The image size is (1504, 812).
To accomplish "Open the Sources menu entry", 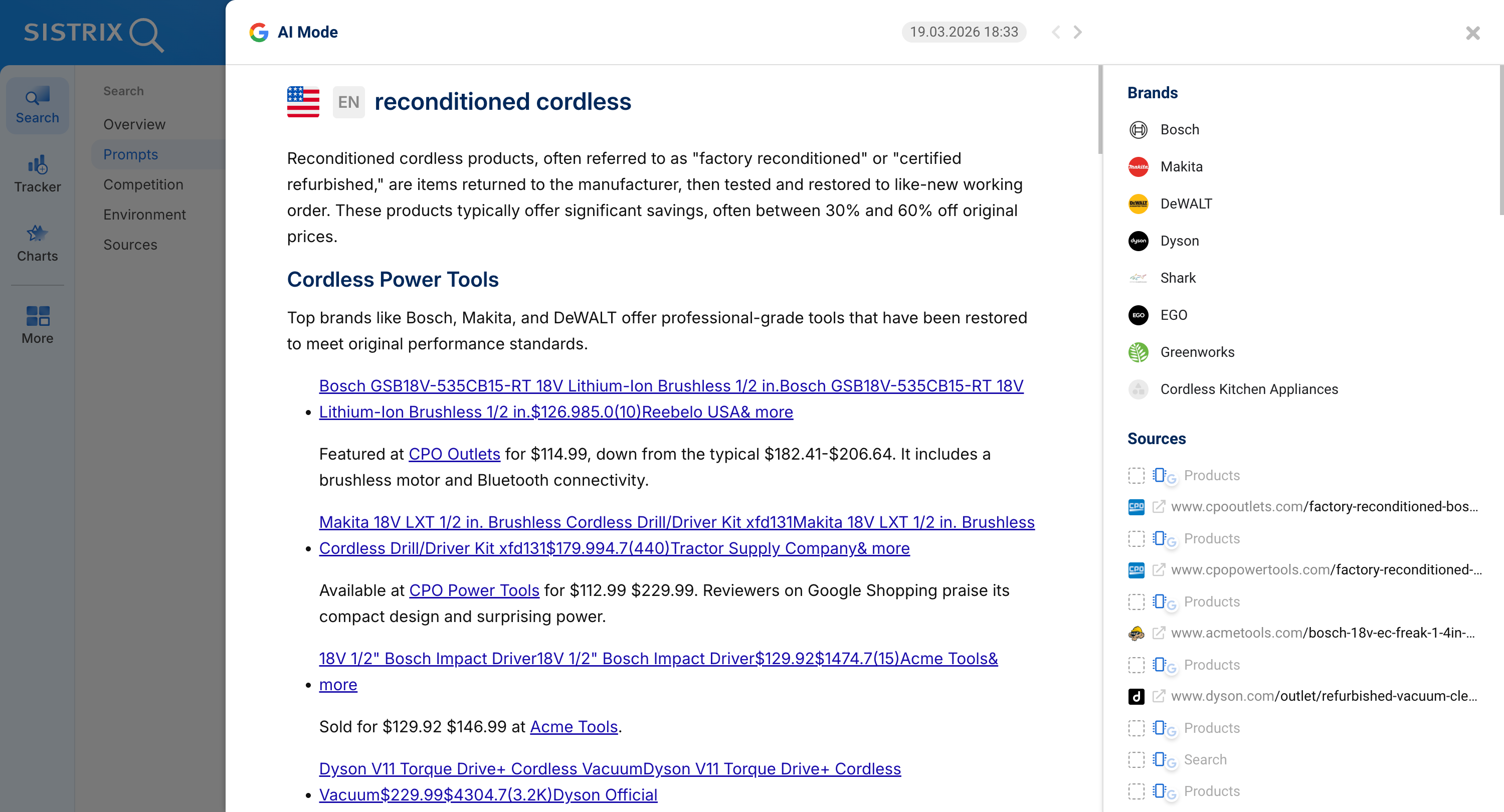I will click(130, 245).
